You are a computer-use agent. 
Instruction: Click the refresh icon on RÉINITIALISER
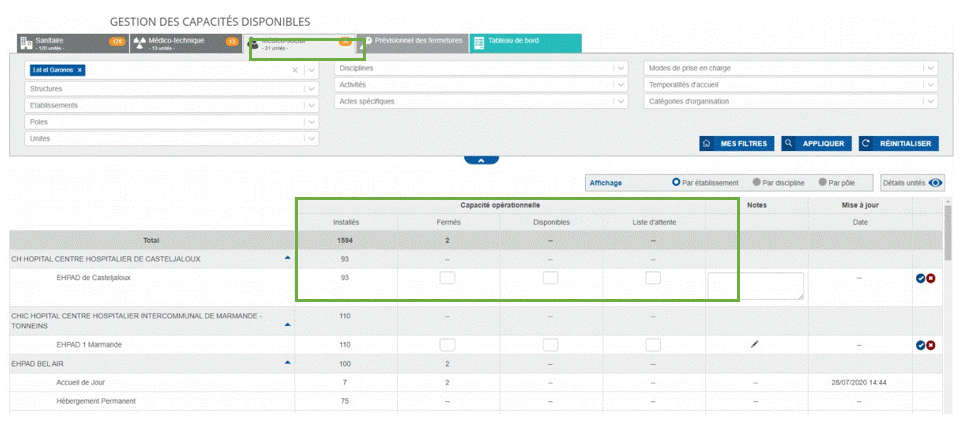pyautogui.click(x=866, y=143)
